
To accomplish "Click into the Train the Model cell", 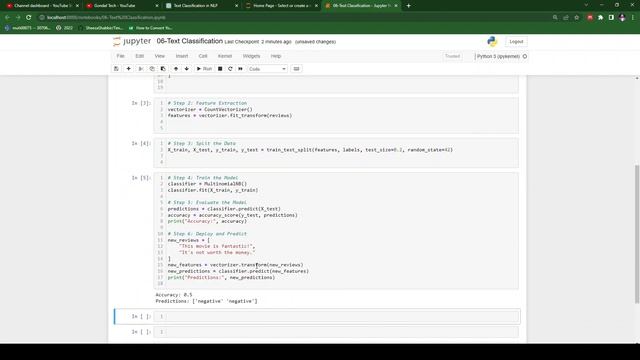I will 336,231.
